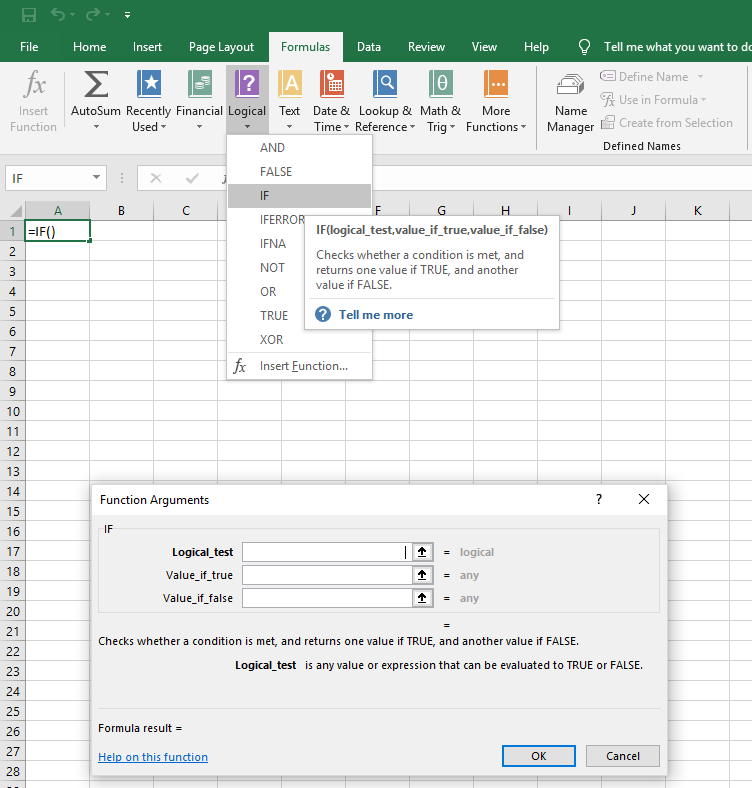Open the Lookup & Reference functions icon
This screenshot has height=788, width=752.
pyautogui.click(x=385, y=85)
